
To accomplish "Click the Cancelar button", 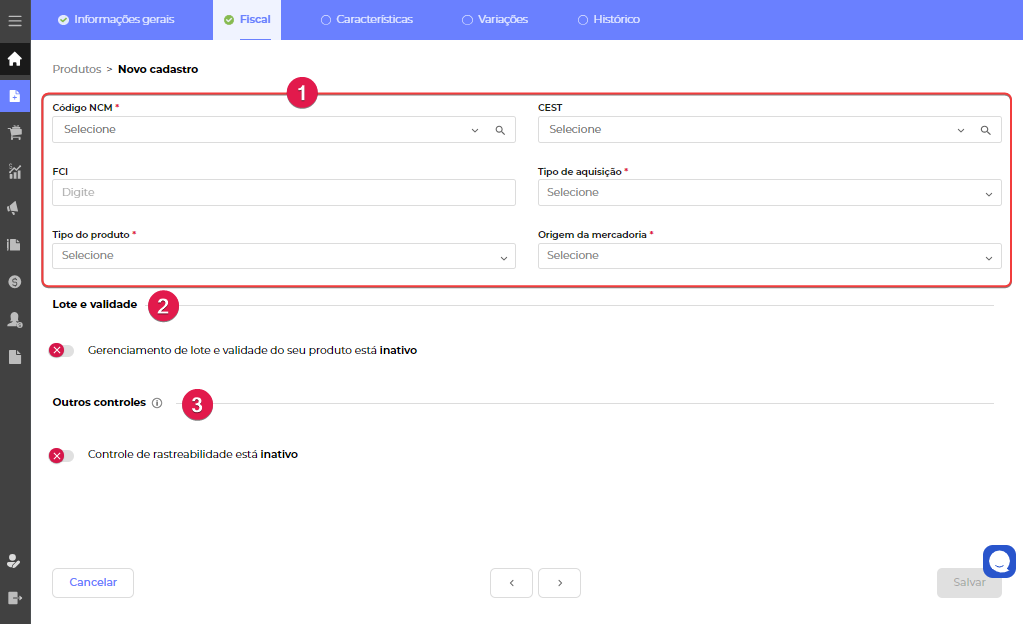I will [93, 582].
